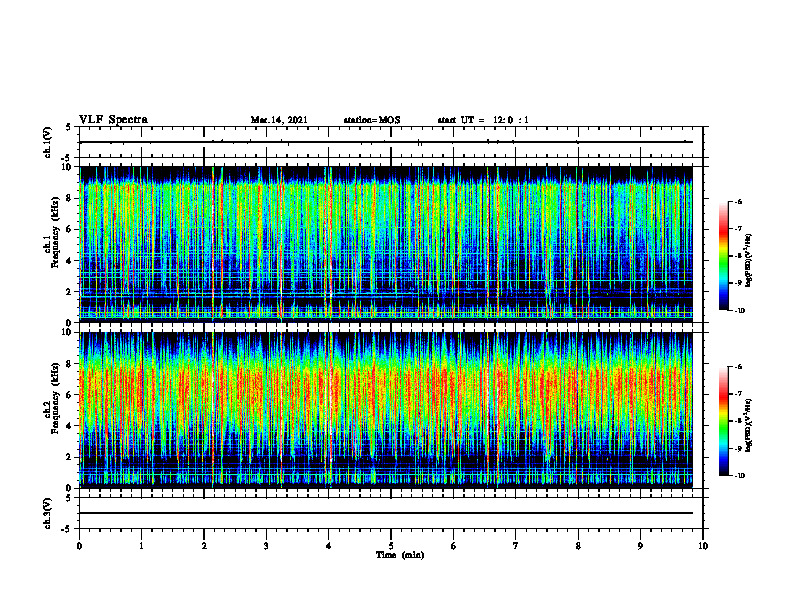This screenshot has width=792, height=612.
Task: Click the "ch.1(V)" axis label
Action: [47, 142]
